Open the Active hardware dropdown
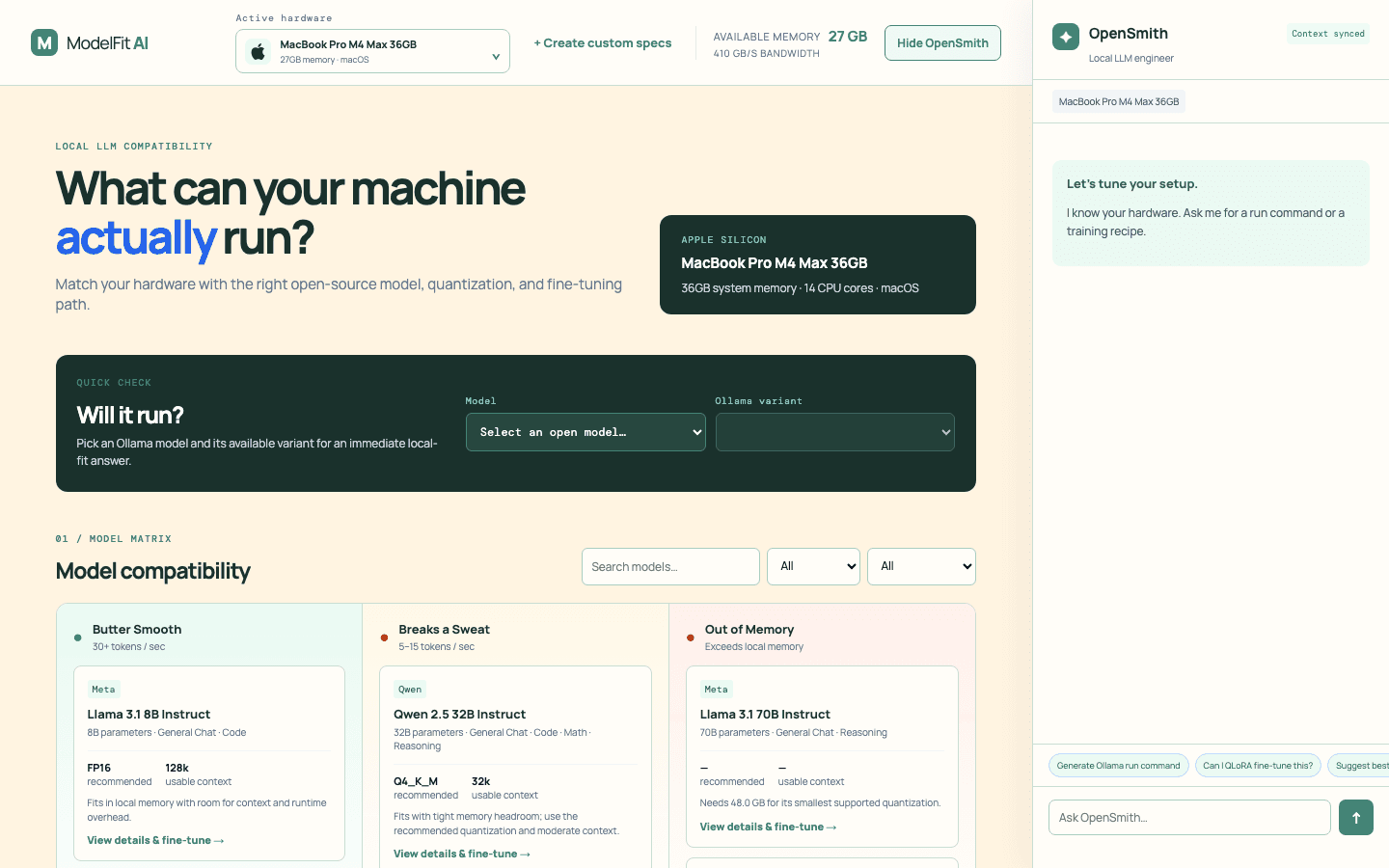 [x=372, y=51]
